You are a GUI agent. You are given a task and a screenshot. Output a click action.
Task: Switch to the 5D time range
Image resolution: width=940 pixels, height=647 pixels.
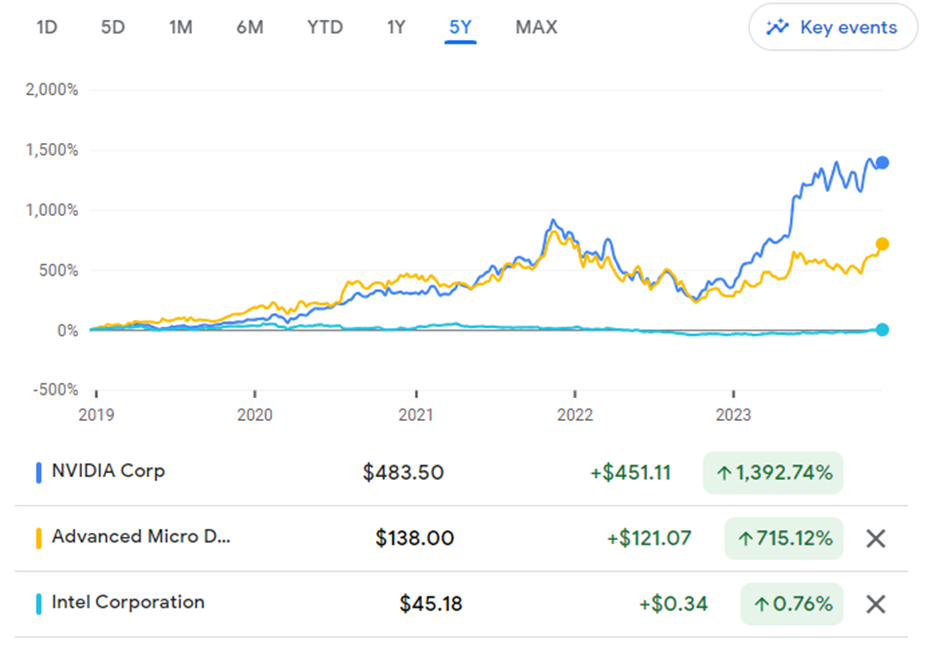pyautogui.click(x=112, y=27)
